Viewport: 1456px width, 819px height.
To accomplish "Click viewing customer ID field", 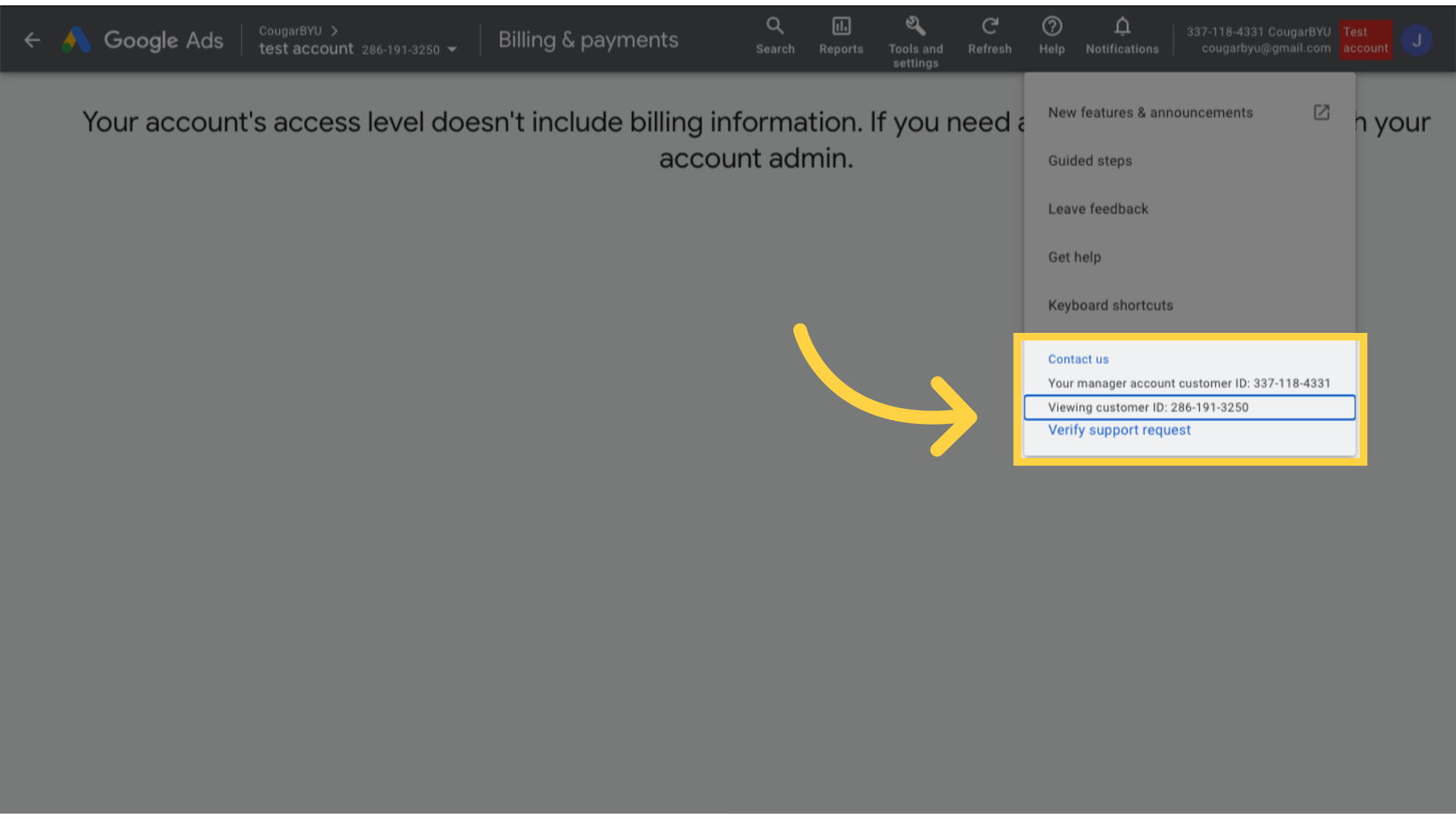I will (1190, 407).
